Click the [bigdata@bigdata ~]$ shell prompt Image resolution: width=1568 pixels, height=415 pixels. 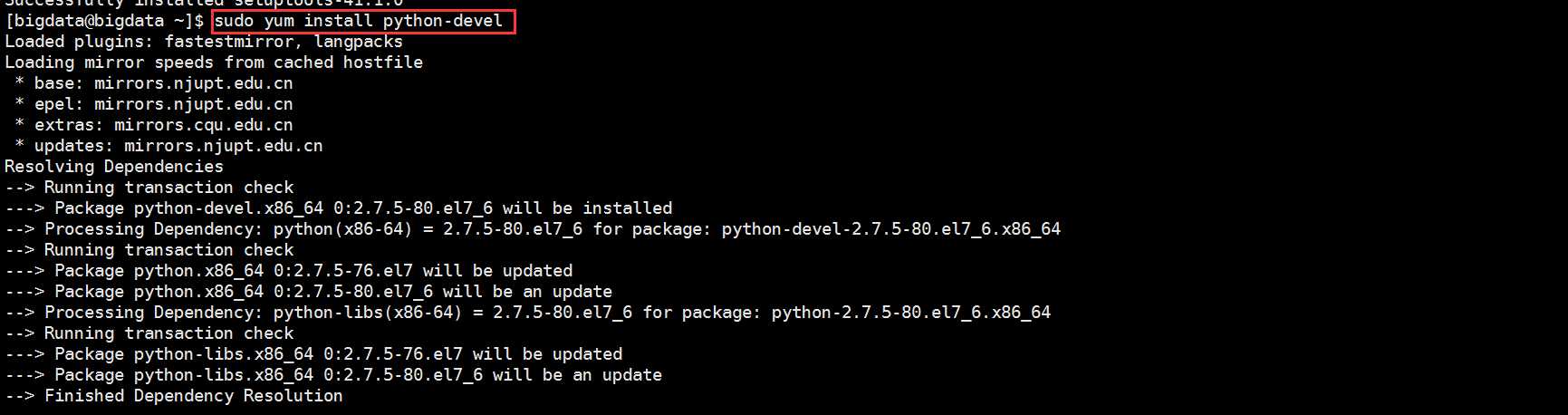(104, 21)
